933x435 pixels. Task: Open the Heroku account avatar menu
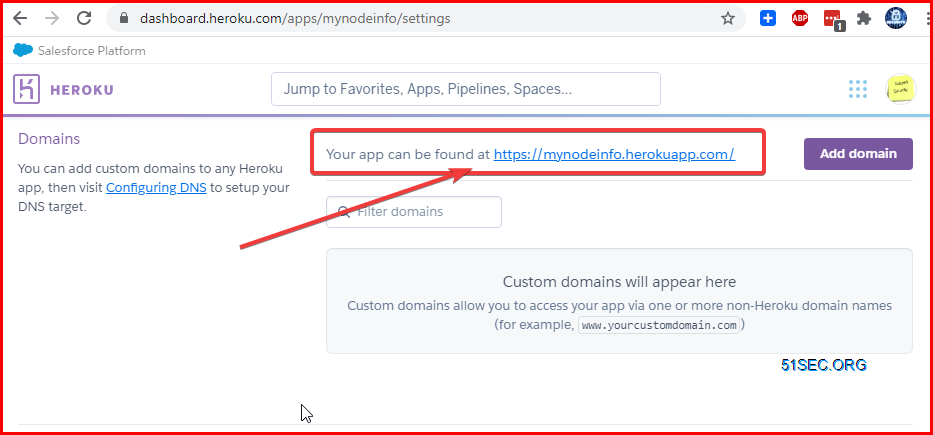click(901, 89)
